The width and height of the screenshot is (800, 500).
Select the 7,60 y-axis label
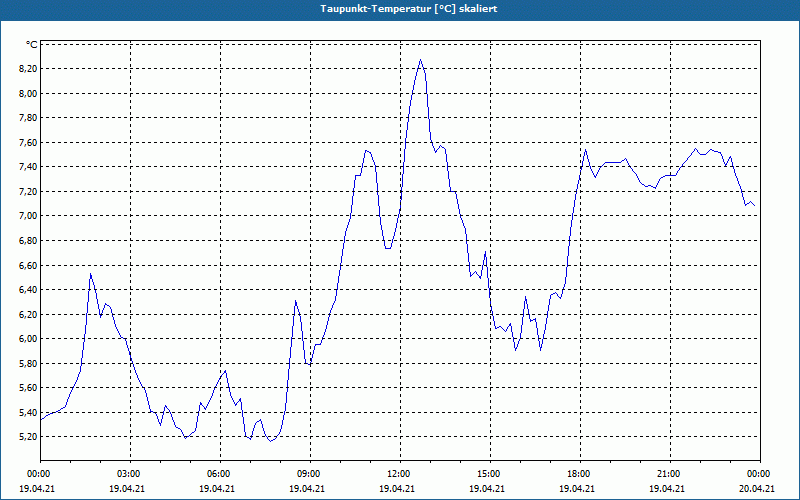pyautogui.click(x=28, y=142)
